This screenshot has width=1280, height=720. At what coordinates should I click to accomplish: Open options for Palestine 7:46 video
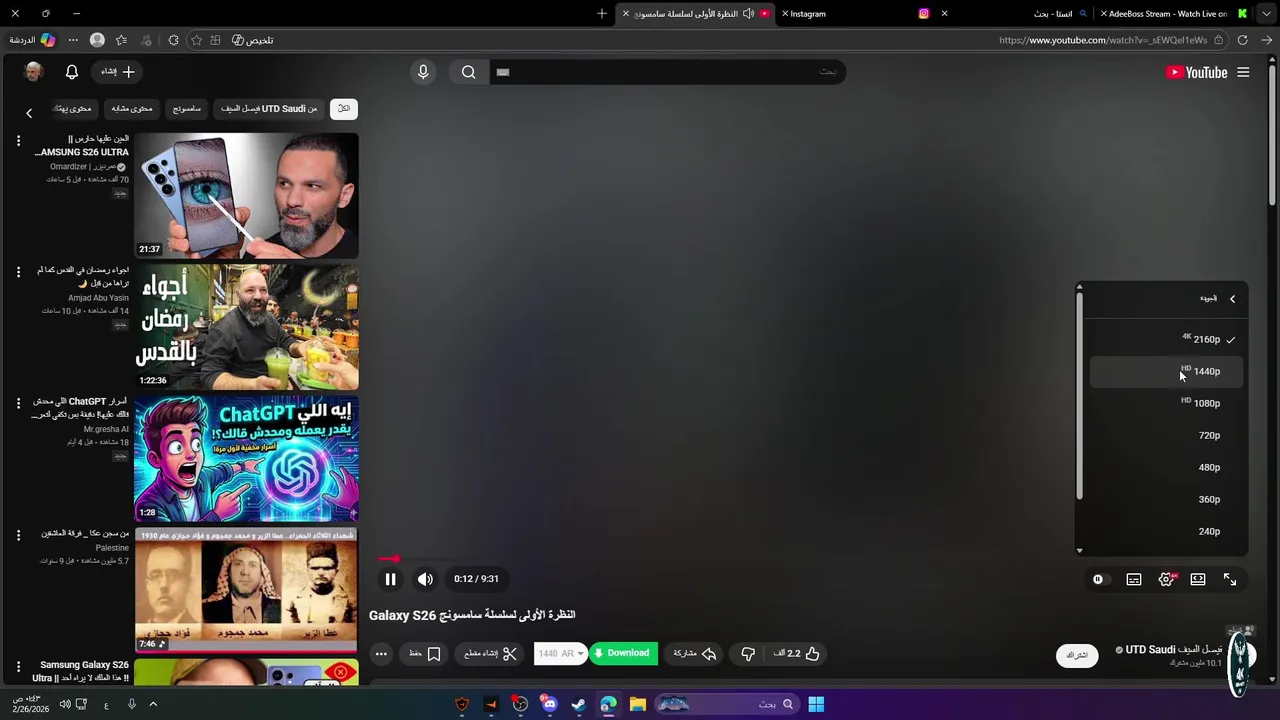[x=18, y=535]
